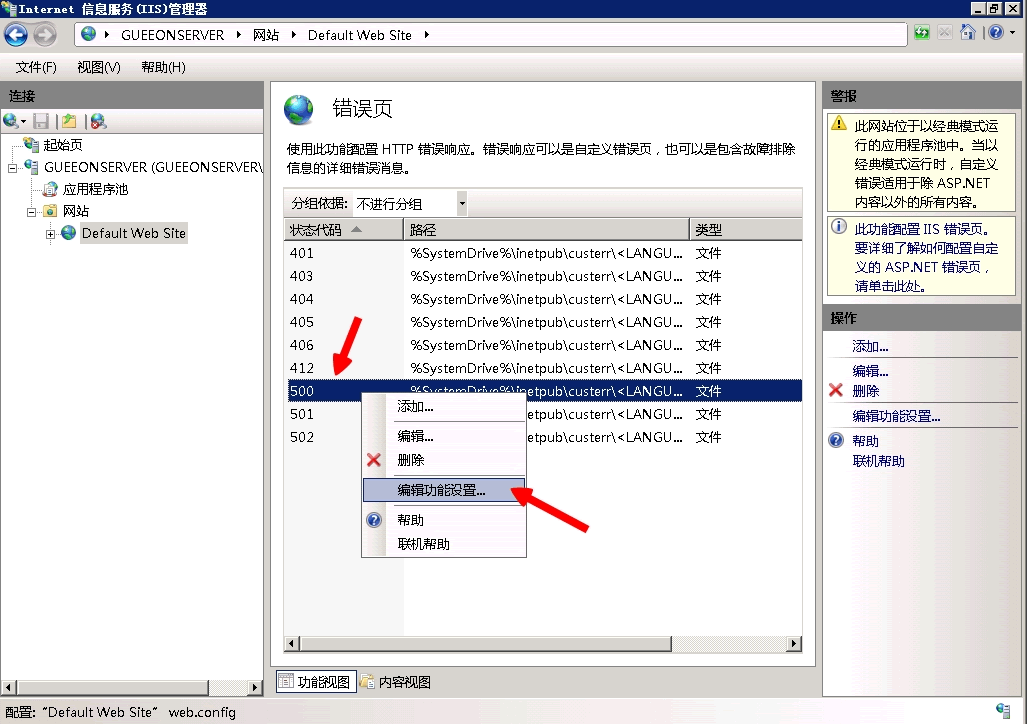Image resolution: width=1027 pixels, height=724 pixels.
Task: Open the 视图(V) menu
Action: (98, 67)
